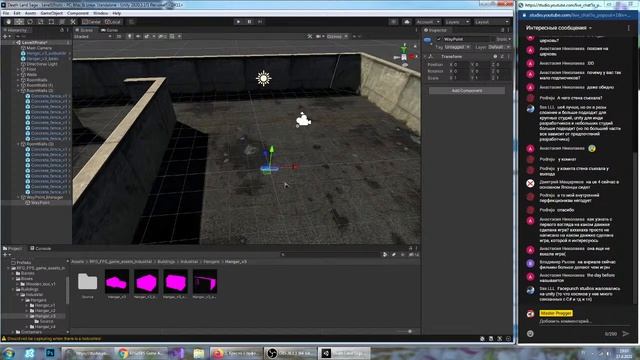Switch to the Console tab
This screenshot has width=640, height=360.
pos(40,248)
